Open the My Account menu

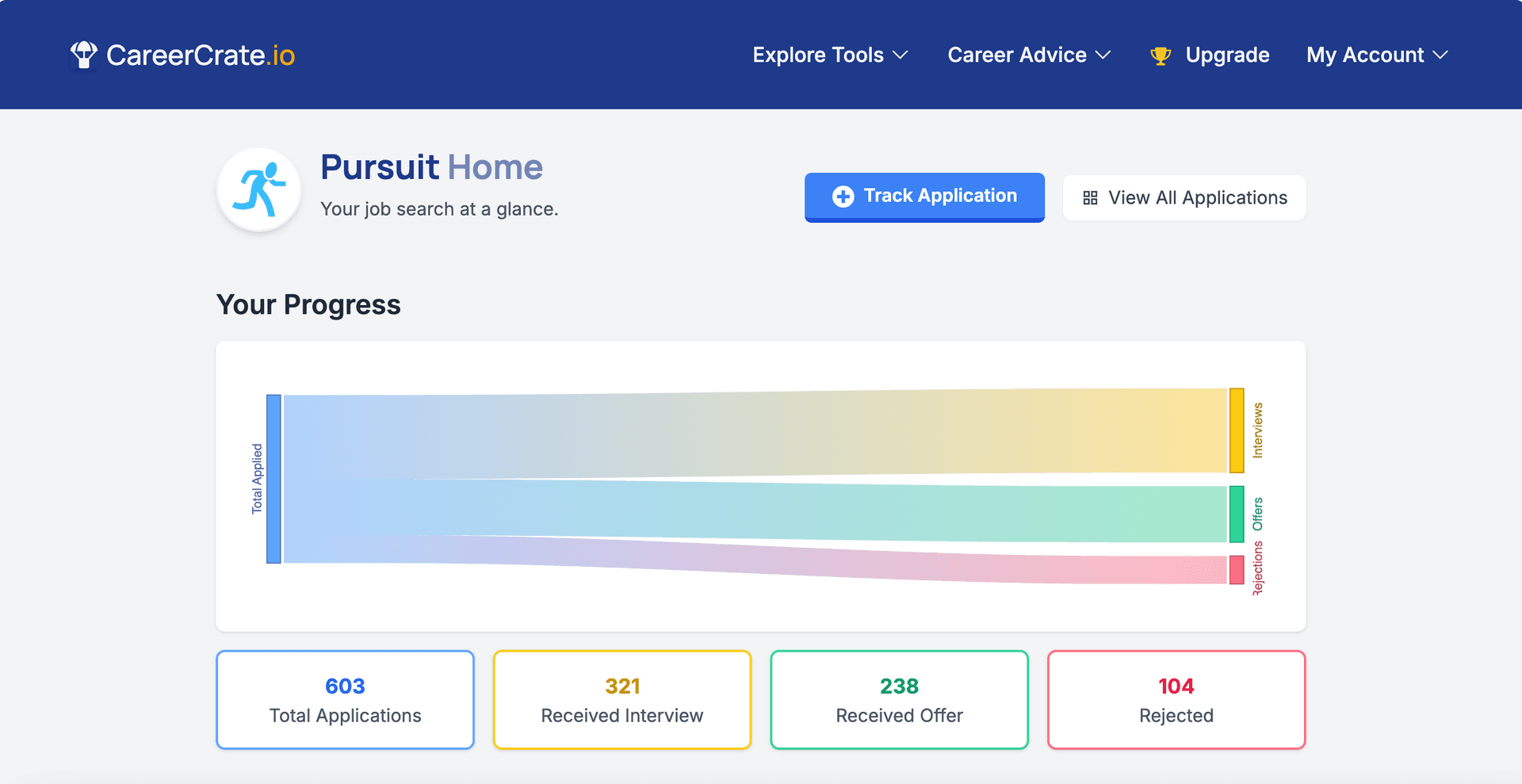pos(1377,55)
